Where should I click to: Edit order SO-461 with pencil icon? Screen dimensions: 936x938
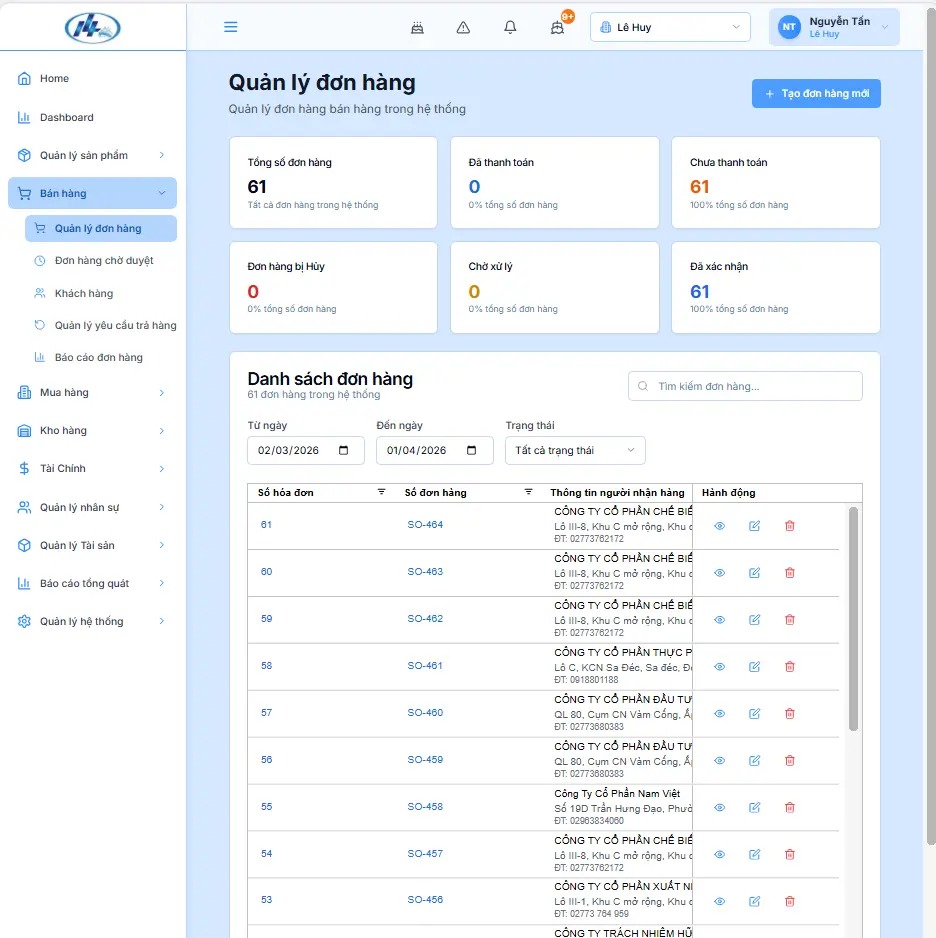point(754,666)
